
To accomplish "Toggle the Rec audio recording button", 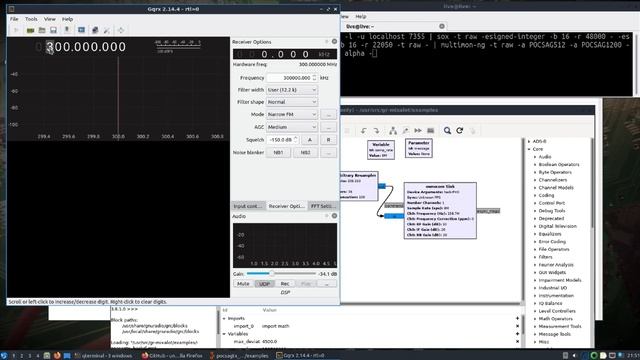I will coord(285,284).
